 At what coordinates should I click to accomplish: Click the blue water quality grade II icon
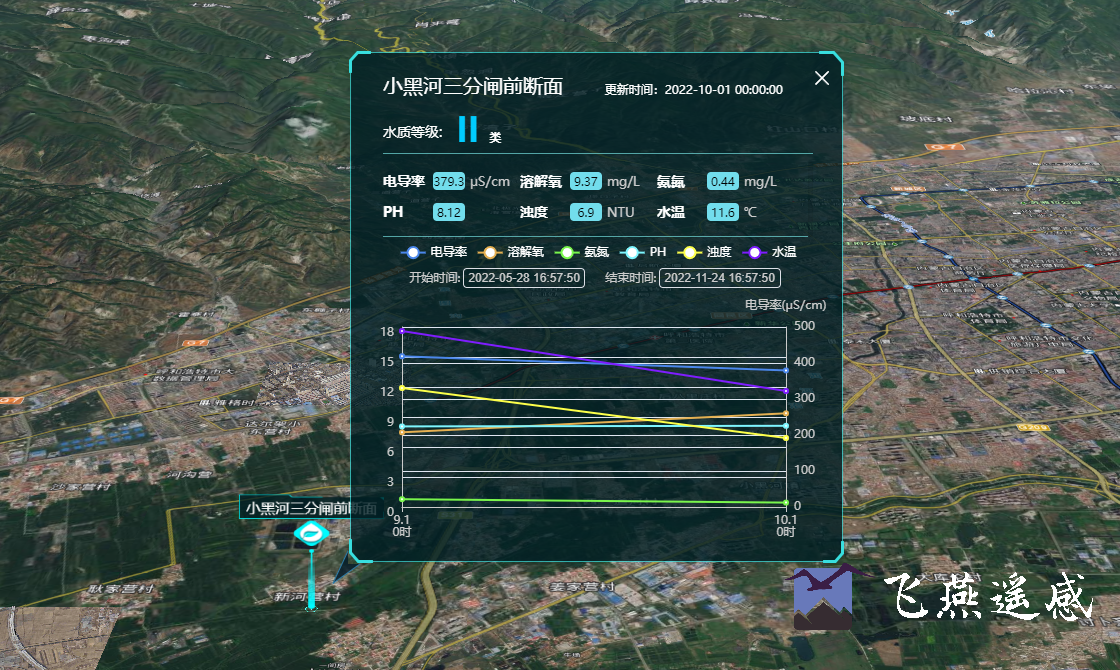467,129
